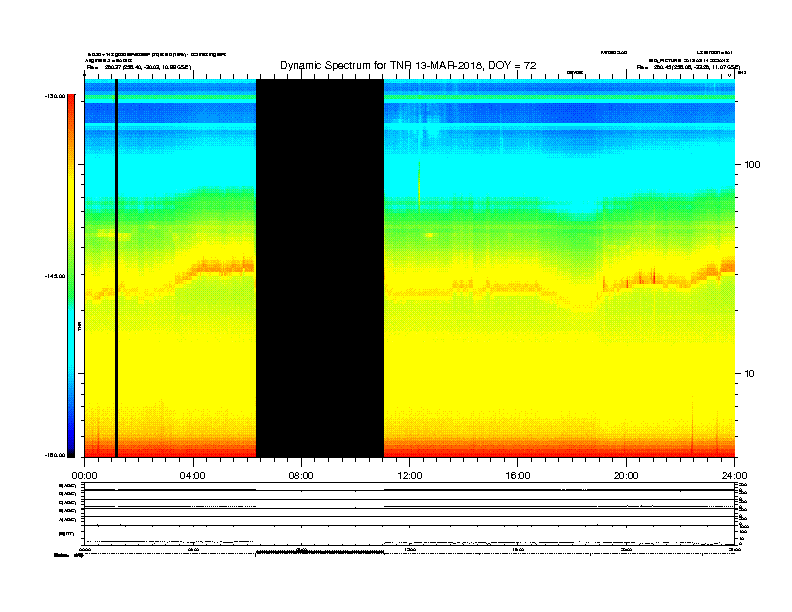This screenshot has height=612, width=792.
Task: Click the "20:00" time axis label
Action: pos(626,476)
